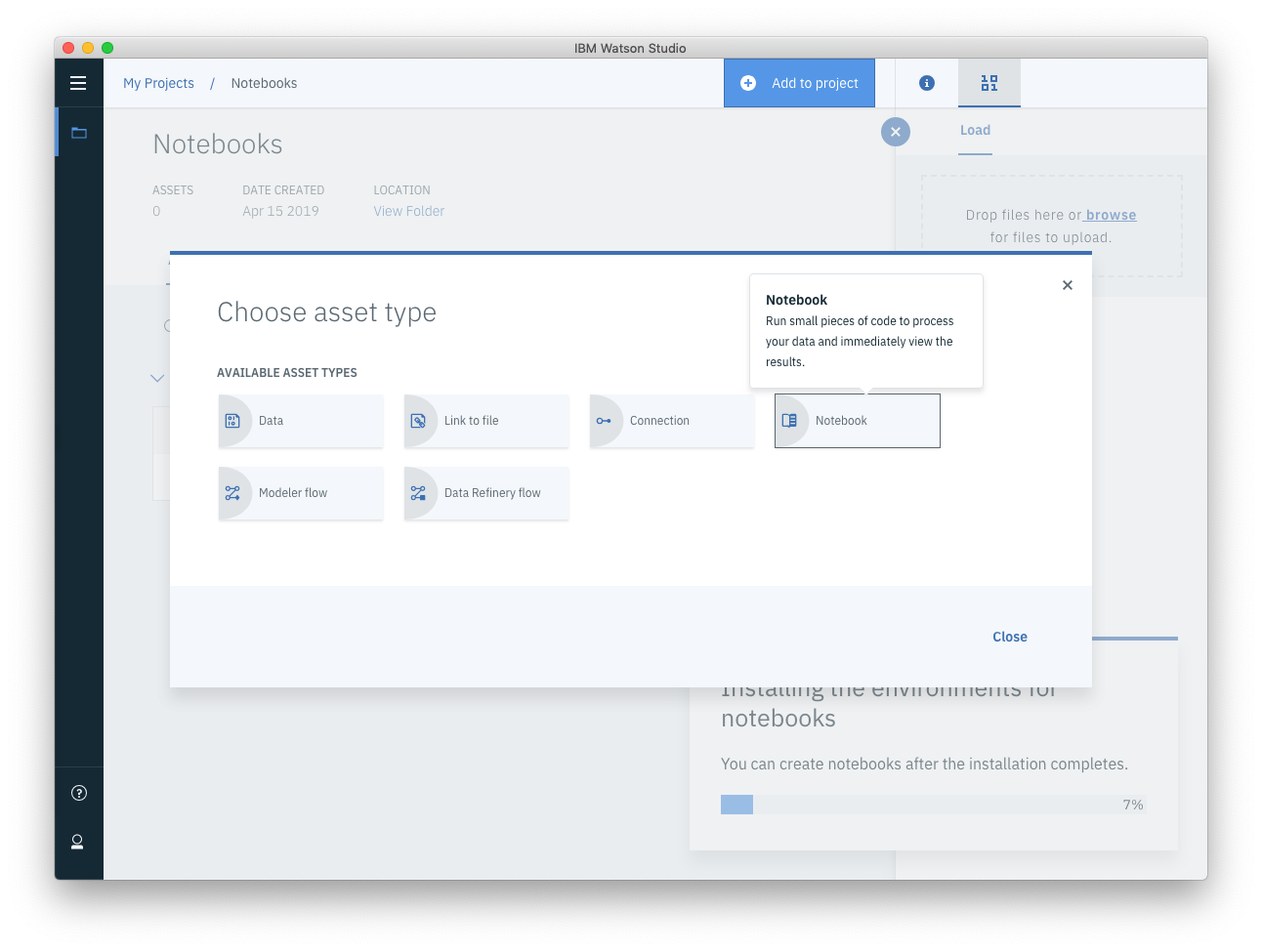Image resolution: width=1262 pixels, height=952 pixels.
Task: Expand the collapsed section with the chevron
Action: point(157,377)
